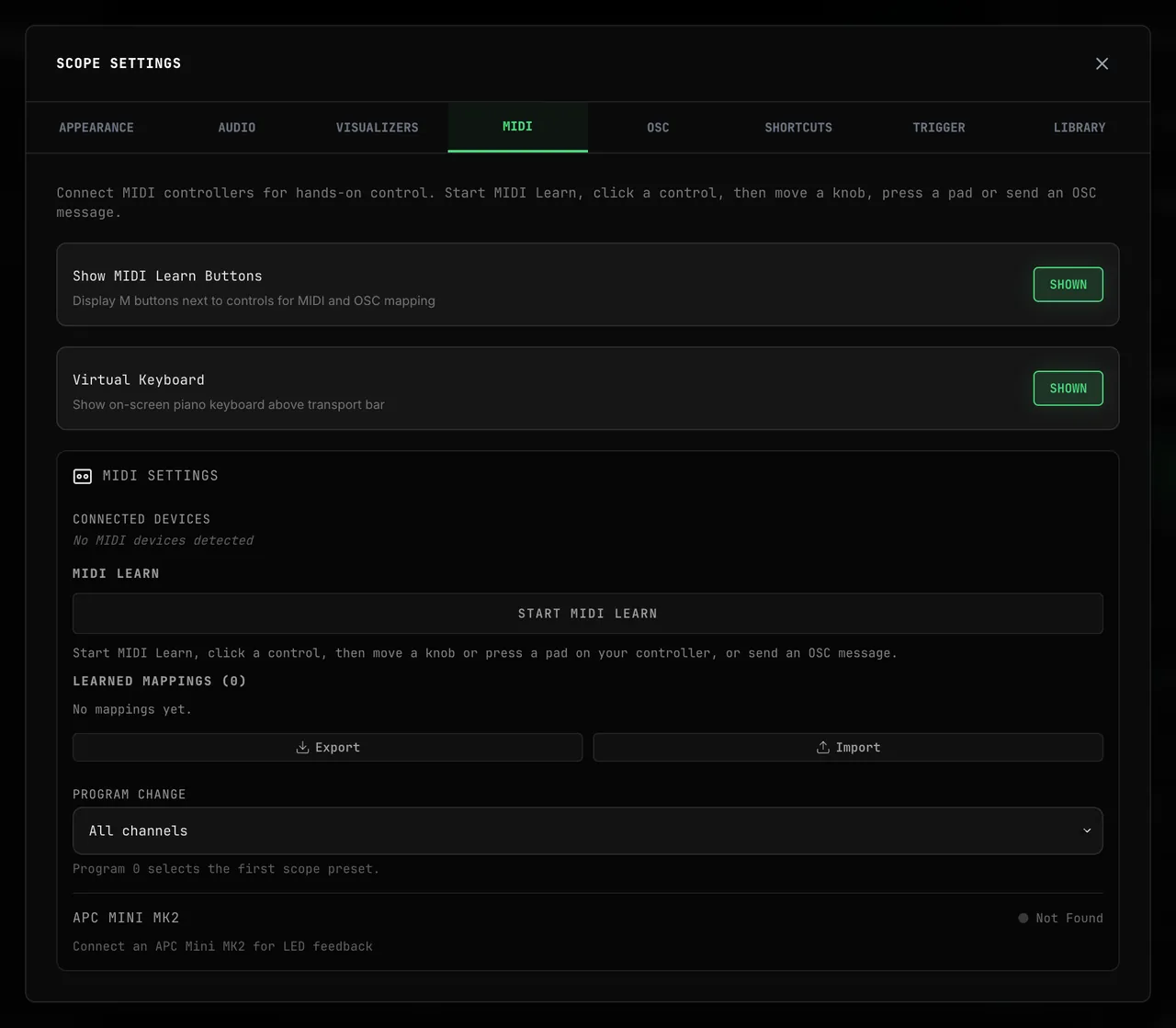Click "Show on-screen piano keyboard" description
The width and height of the screenshot is (1176, 1028).
229,404
